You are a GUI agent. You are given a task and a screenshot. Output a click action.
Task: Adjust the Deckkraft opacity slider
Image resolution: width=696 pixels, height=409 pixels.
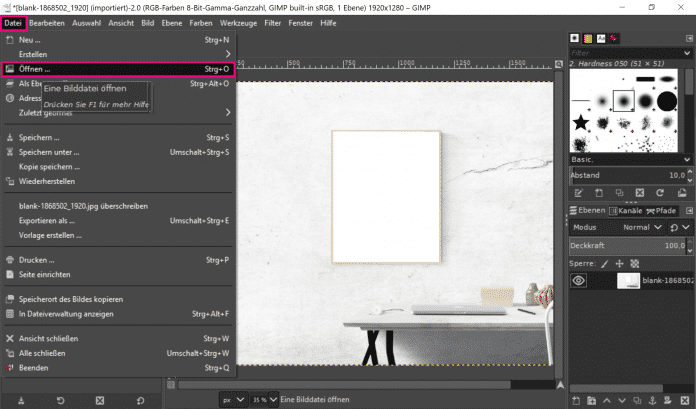620,244
